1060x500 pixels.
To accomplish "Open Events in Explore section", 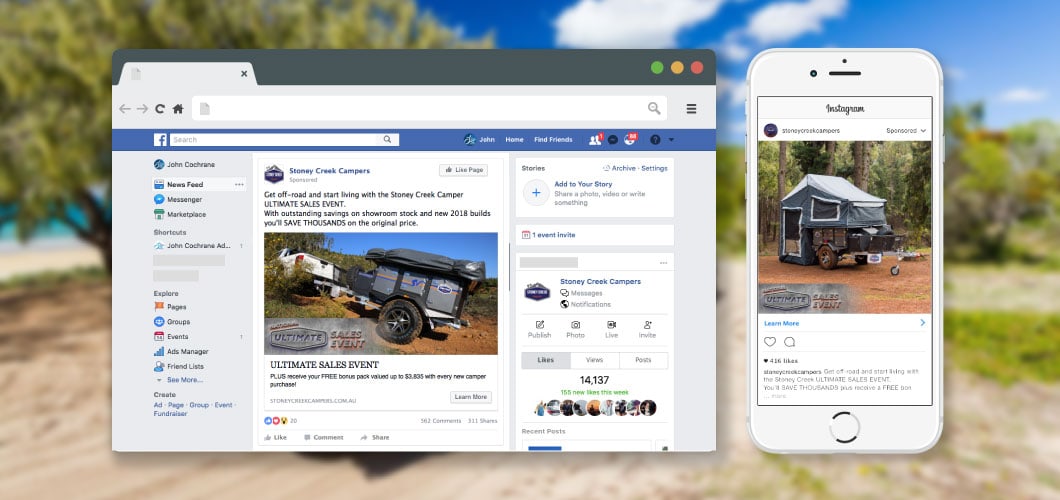I will [x=171, y=336].
